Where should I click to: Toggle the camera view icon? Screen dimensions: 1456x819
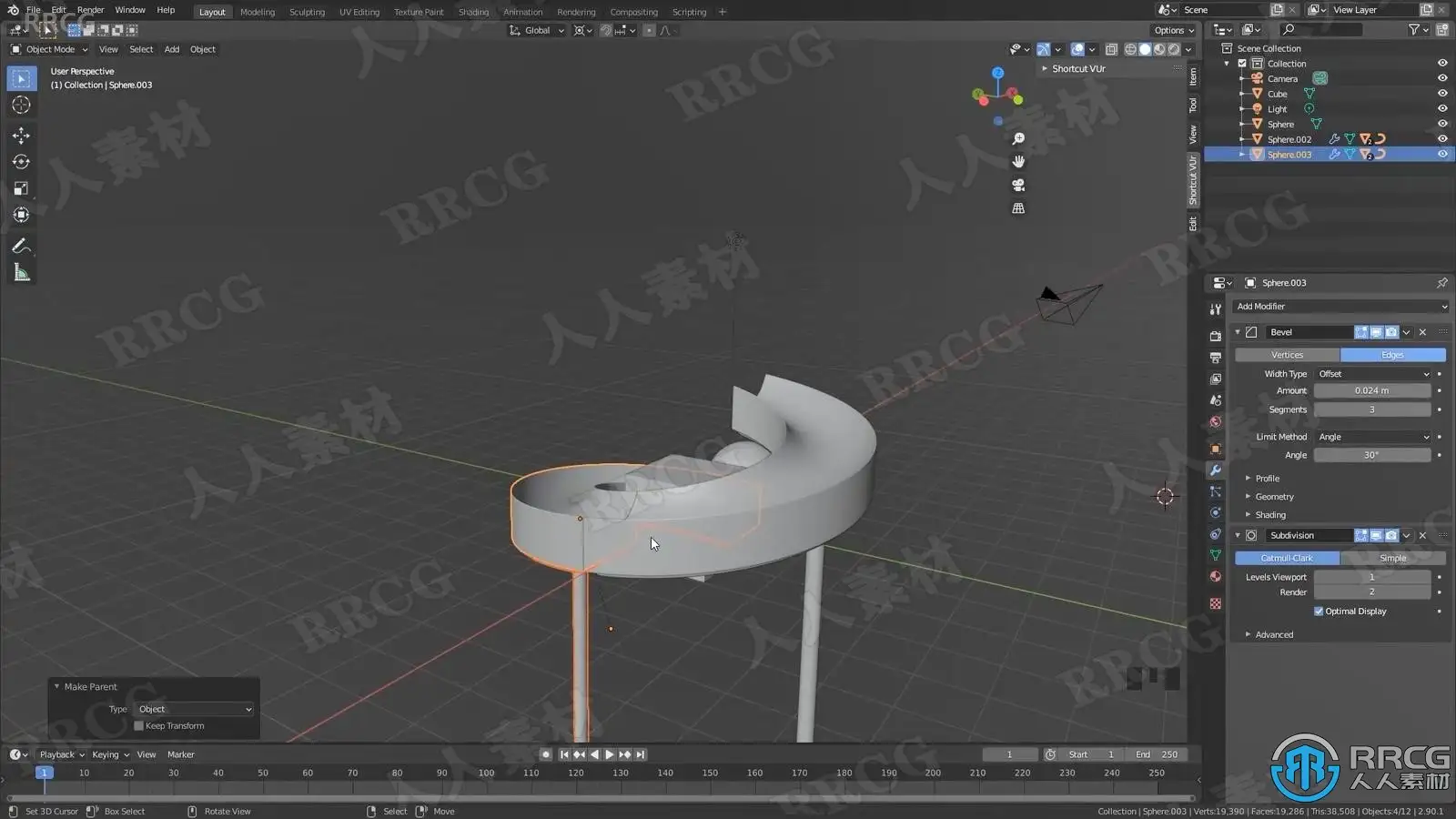point(1018,185)
